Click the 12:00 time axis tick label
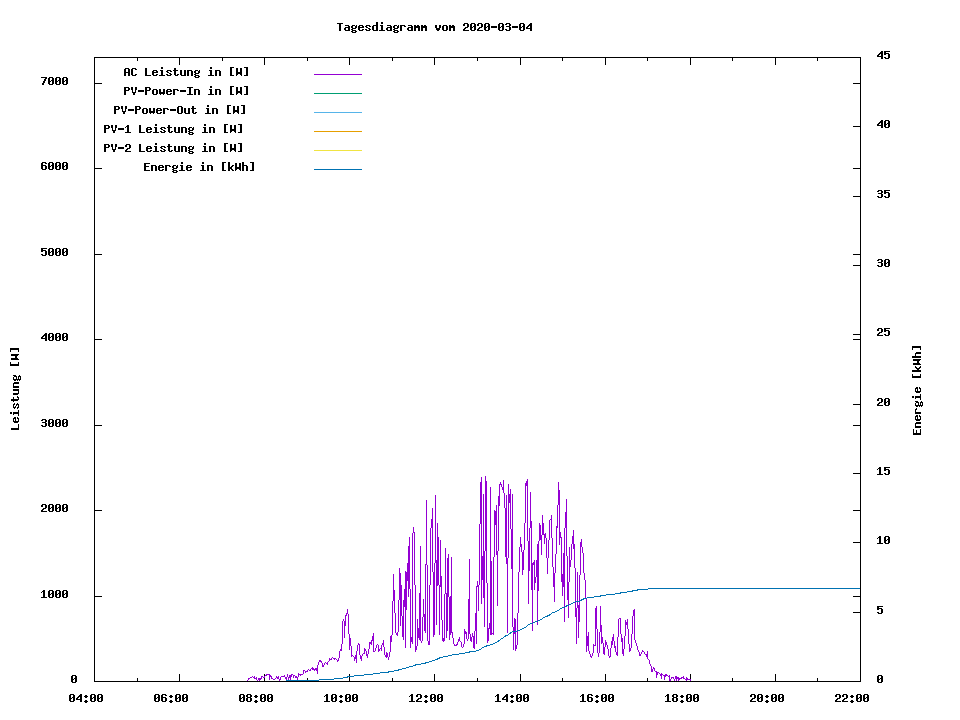Screen dimensions: 960x720 pyautogui.click(x=426, y=699)
